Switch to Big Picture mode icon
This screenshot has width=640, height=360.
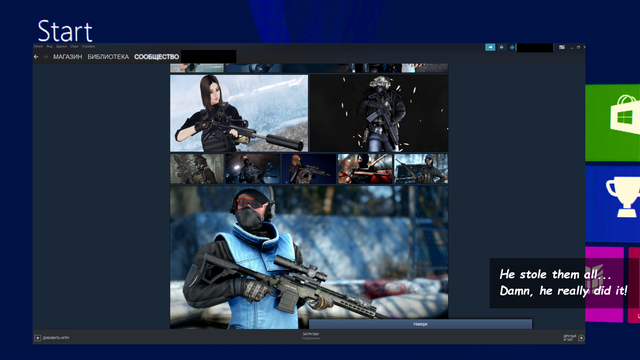pyautogui.click(x=562, y=47)
